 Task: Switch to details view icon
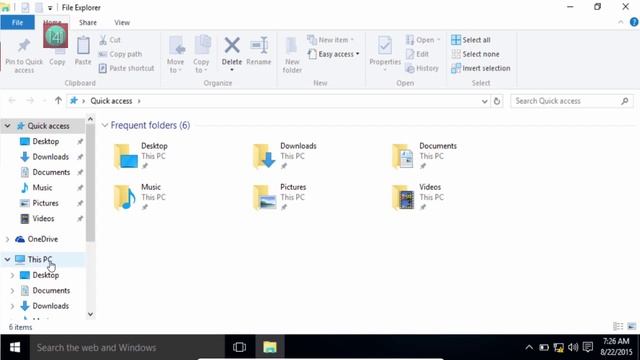coord(618,327)
